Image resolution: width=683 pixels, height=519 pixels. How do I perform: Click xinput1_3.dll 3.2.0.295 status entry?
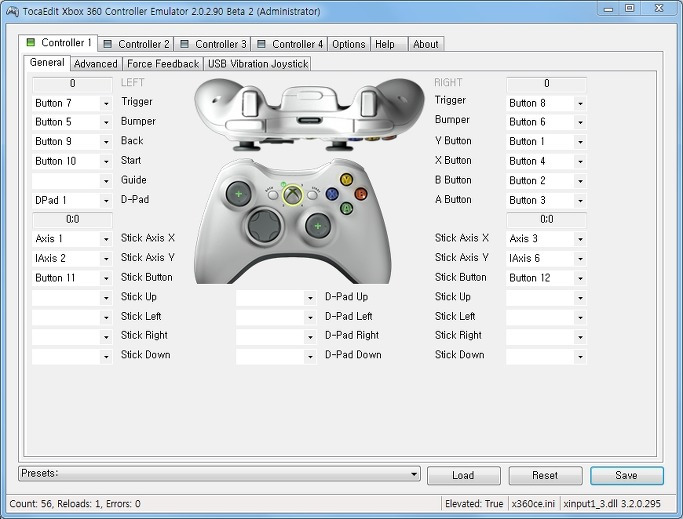coord(612,504)
